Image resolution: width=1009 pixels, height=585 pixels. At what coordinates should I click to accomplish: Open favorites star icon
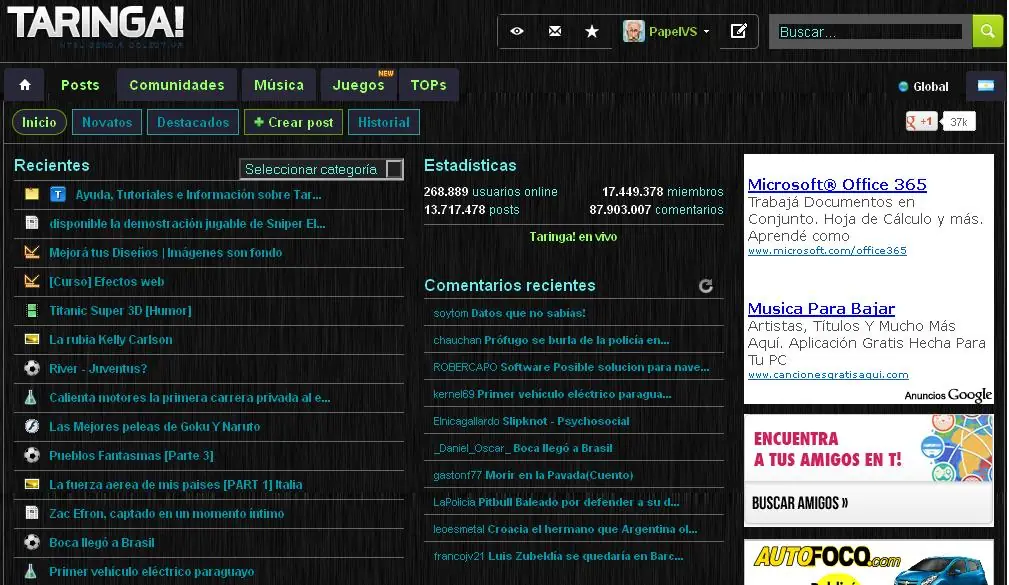click(592, 31)
